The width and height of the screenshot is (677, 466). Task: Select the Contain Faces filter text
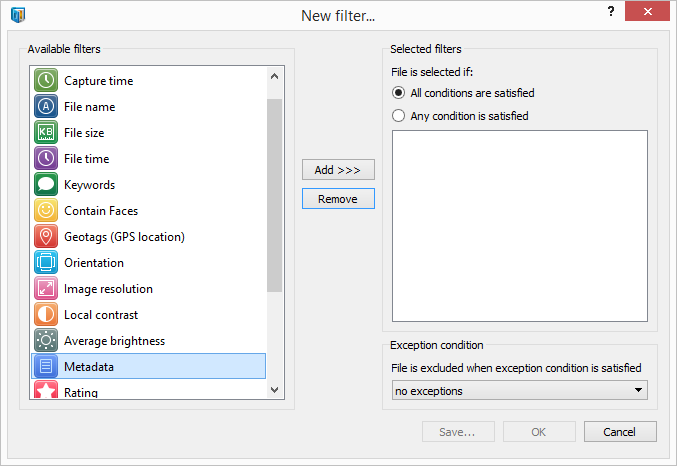(101, 211)
